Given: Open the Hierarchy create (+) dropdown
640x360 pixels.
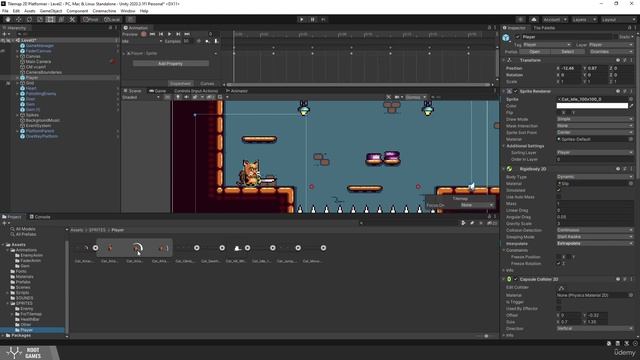Looking at the screenshot, I should (6, 34).
